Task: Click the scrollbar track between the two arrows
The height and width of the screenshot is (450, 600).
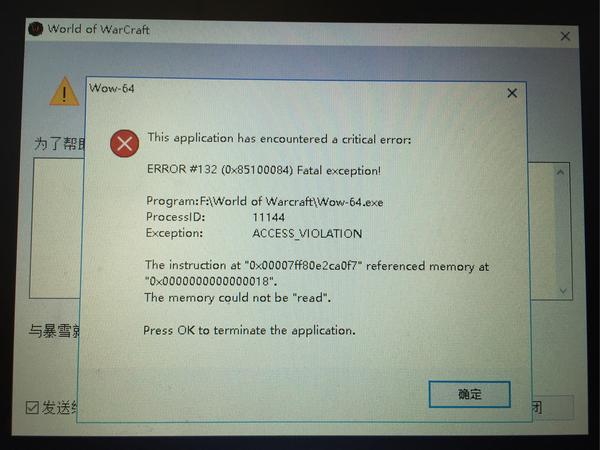Action: 562,232
